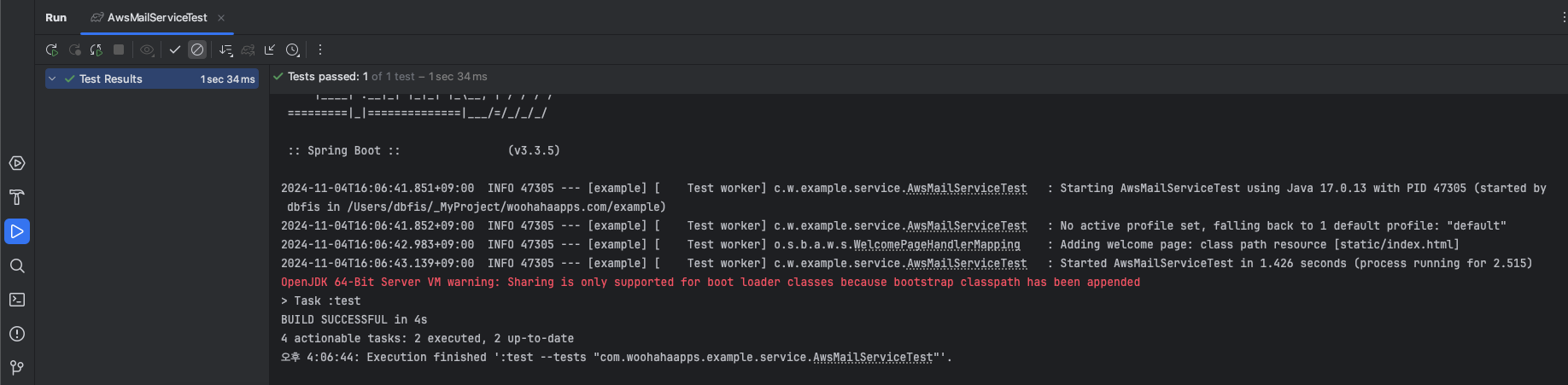
Task: Open the sort tests dropdown
Action: [x=226, y=50]
